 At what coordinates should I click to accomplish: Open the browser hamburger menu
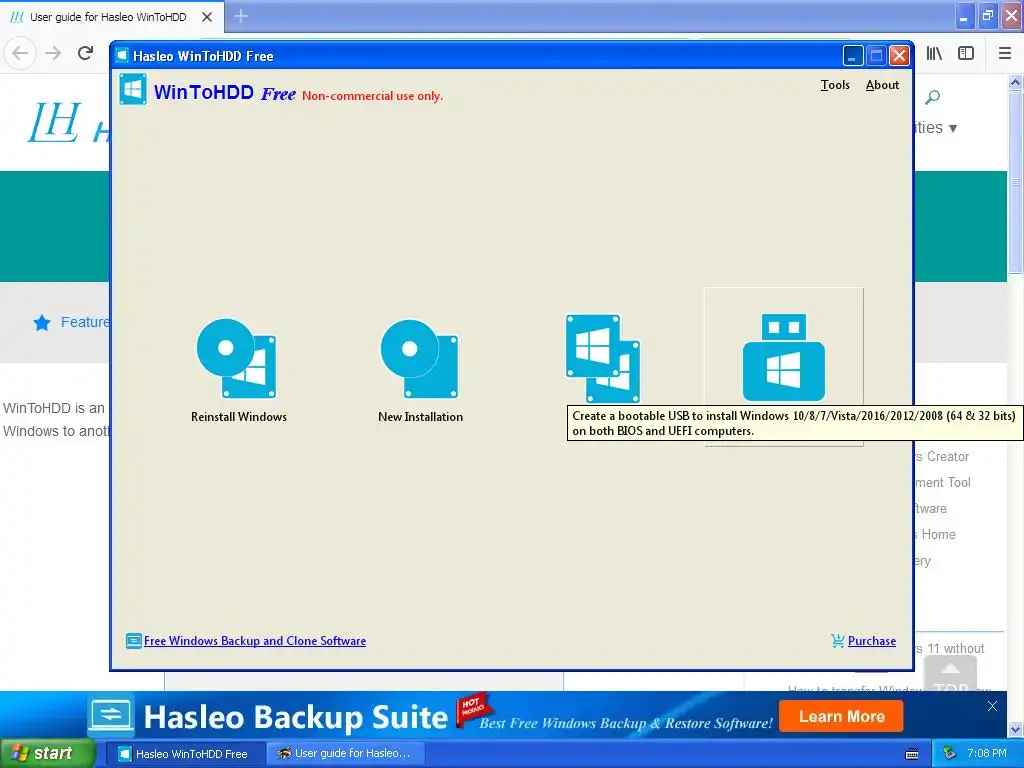tap(1005, 54)
